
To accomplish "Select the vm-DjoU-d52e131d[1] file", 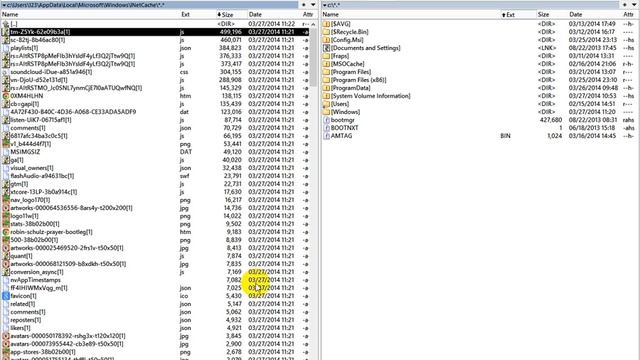I will (x=155, y=80).
